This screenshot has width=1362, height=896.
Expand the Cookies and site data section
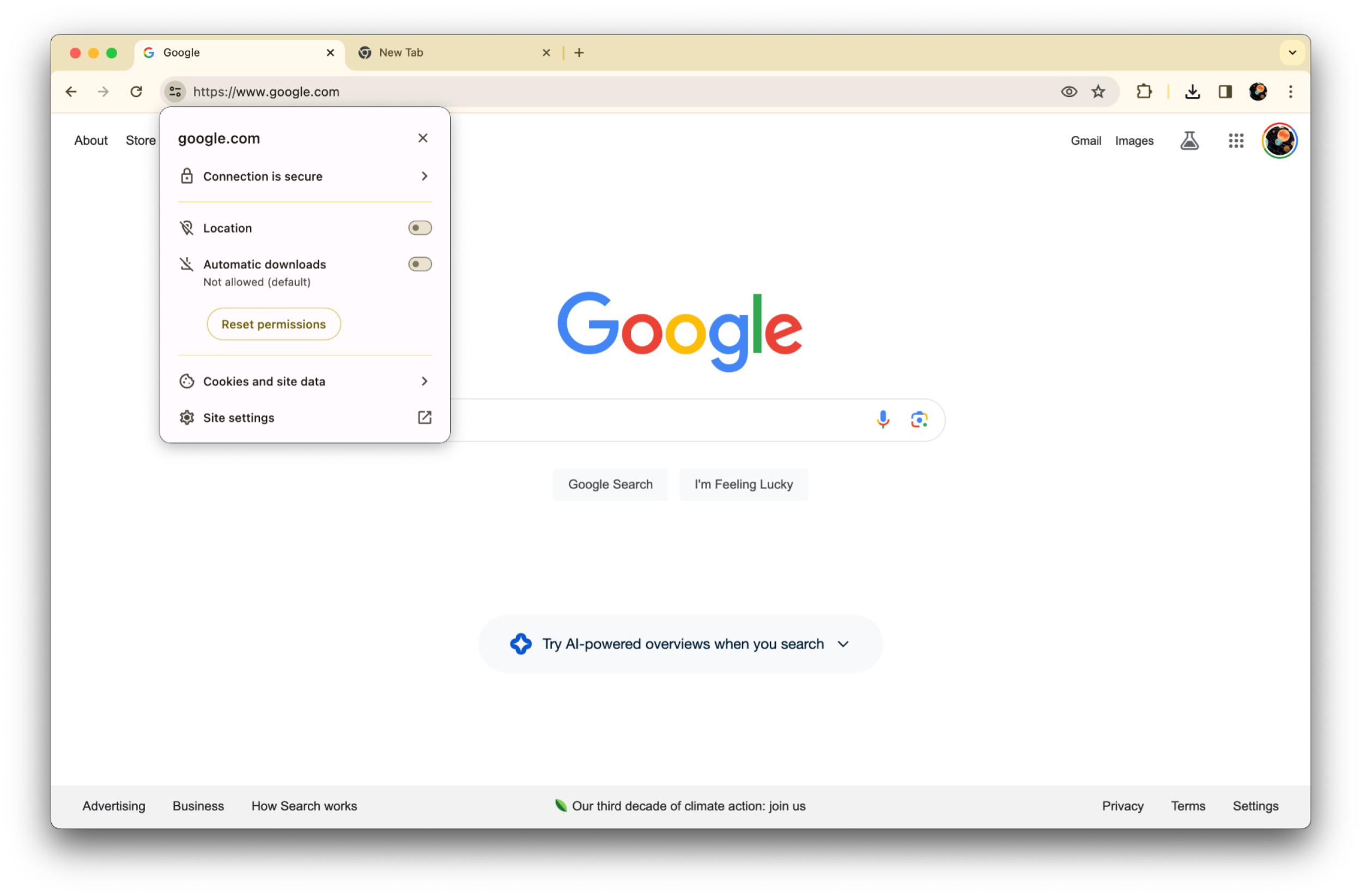coord(305,381)
